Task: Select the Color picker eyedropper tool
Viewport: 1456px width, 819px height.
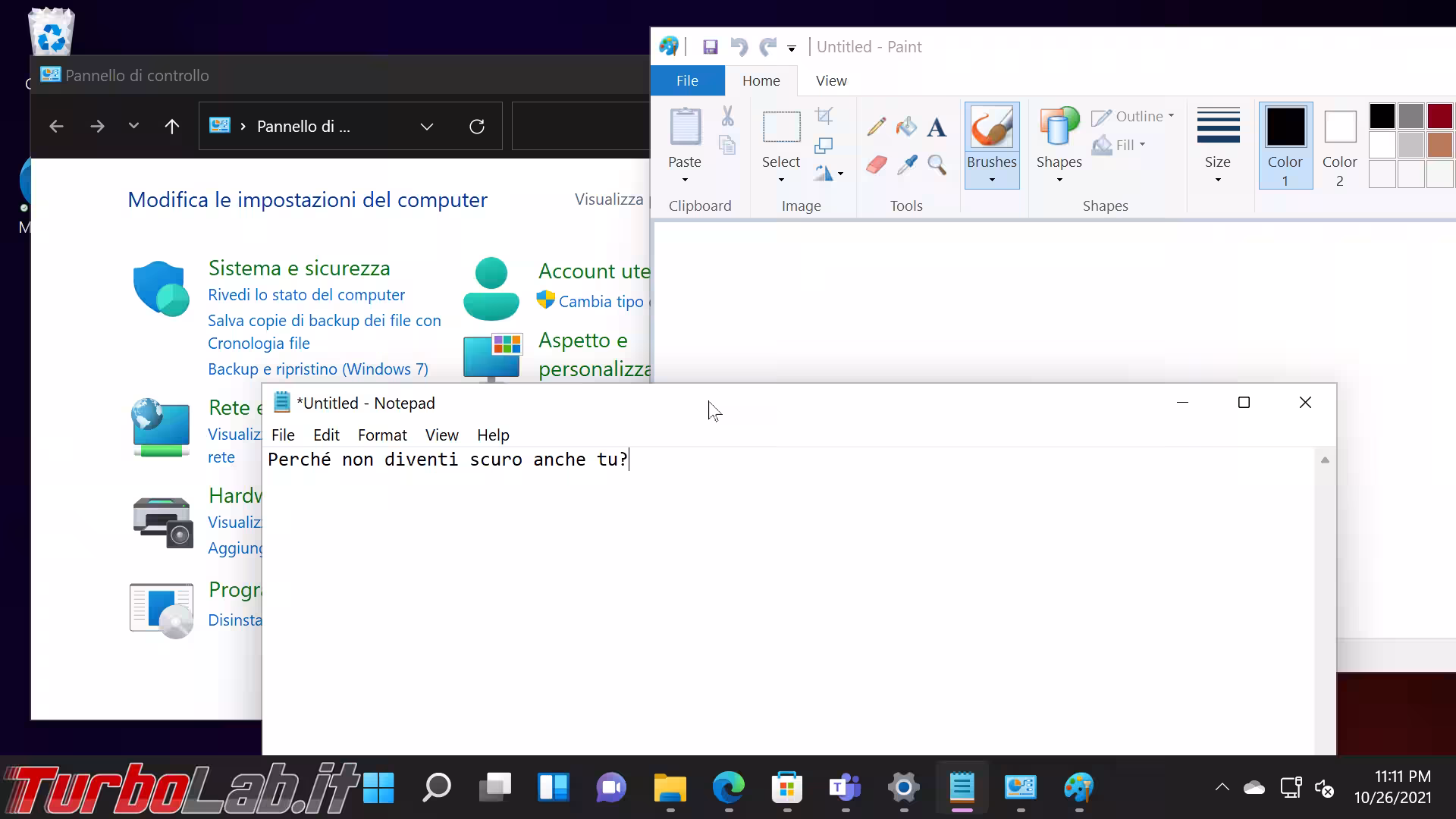Action: point(907,165)
